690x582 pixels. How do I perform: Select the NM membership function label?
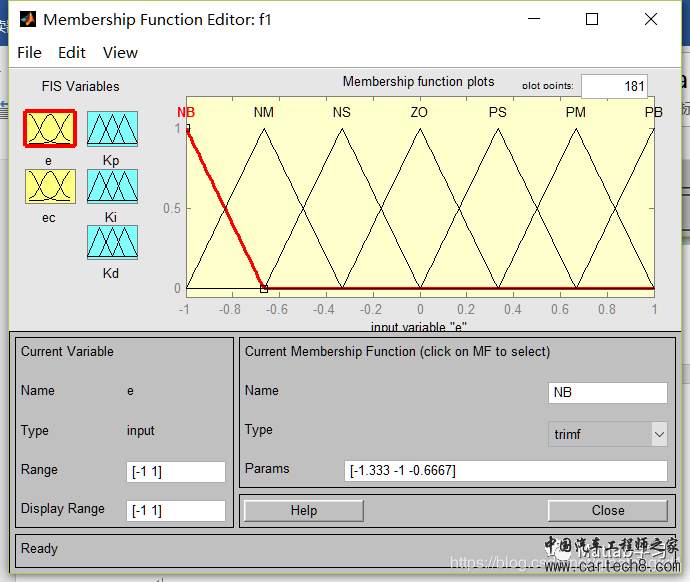(264, 112)
